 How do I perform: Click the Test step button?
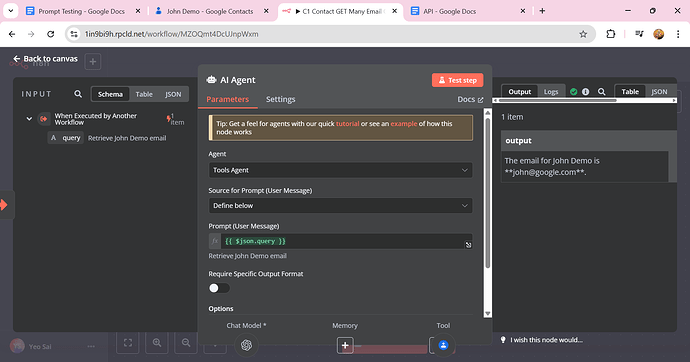pyautogui.click(x=457, y=80)
